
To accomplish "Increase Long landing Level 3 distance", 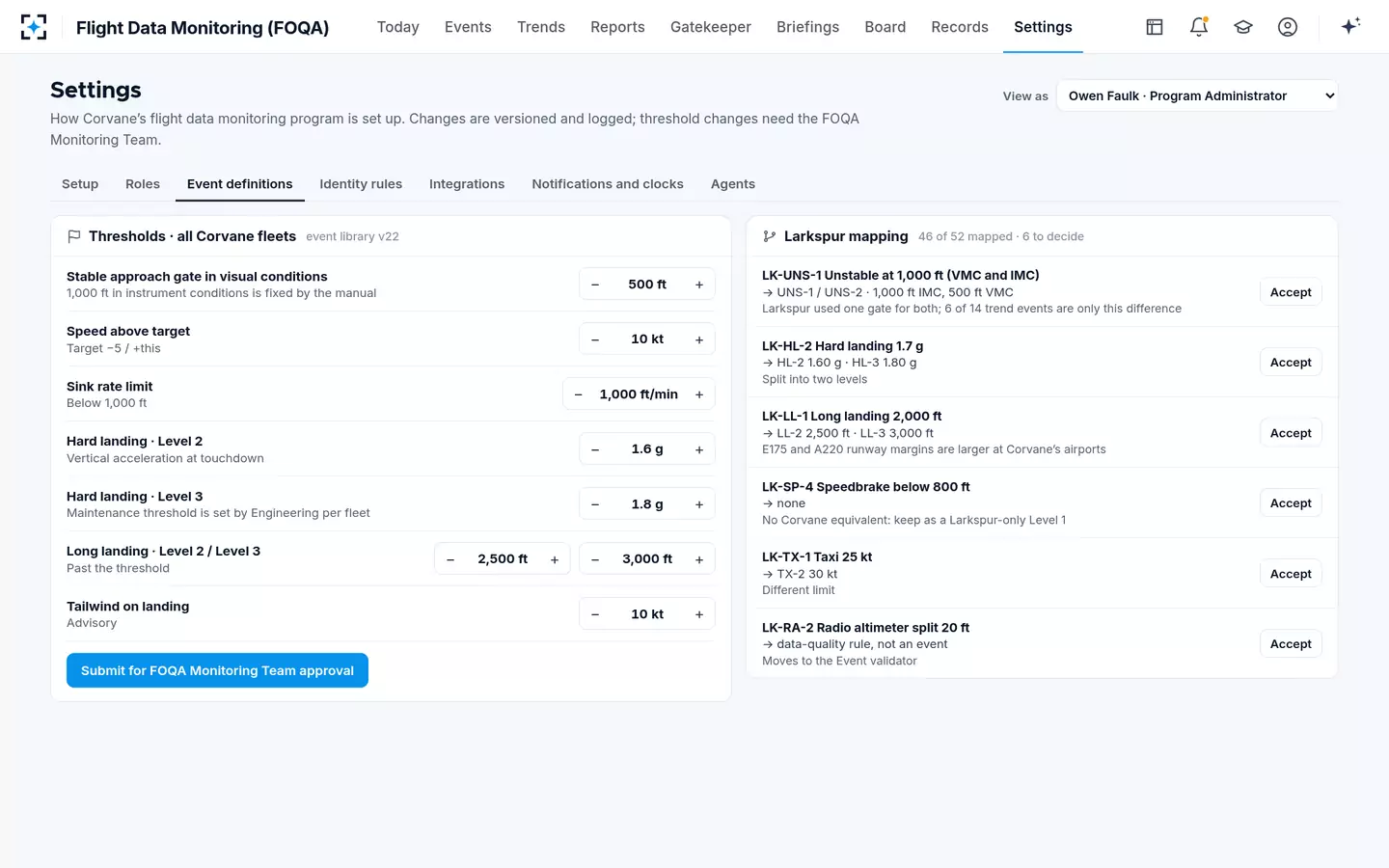I will [699, 559].
